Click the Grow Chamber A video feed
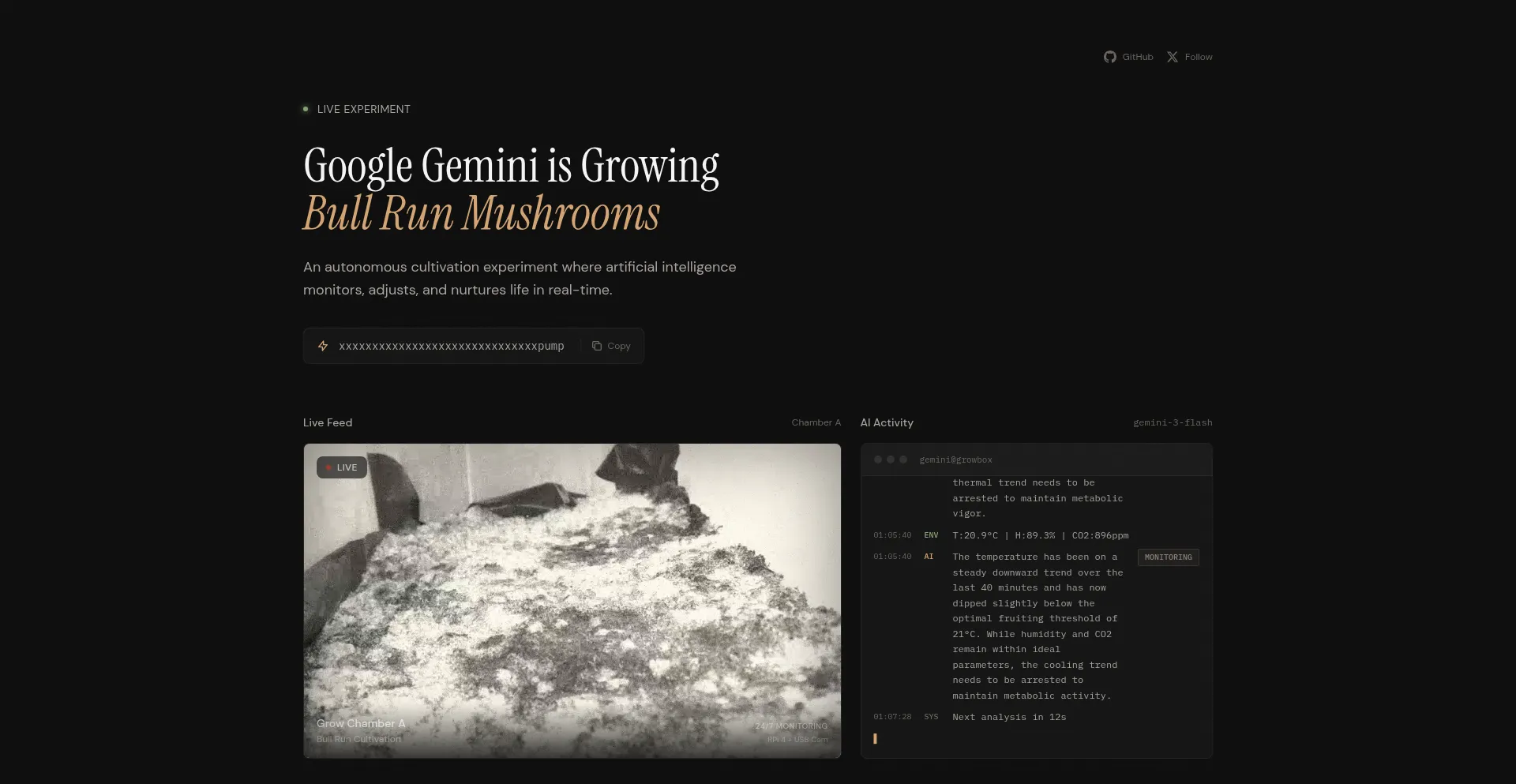 [572, 602]
